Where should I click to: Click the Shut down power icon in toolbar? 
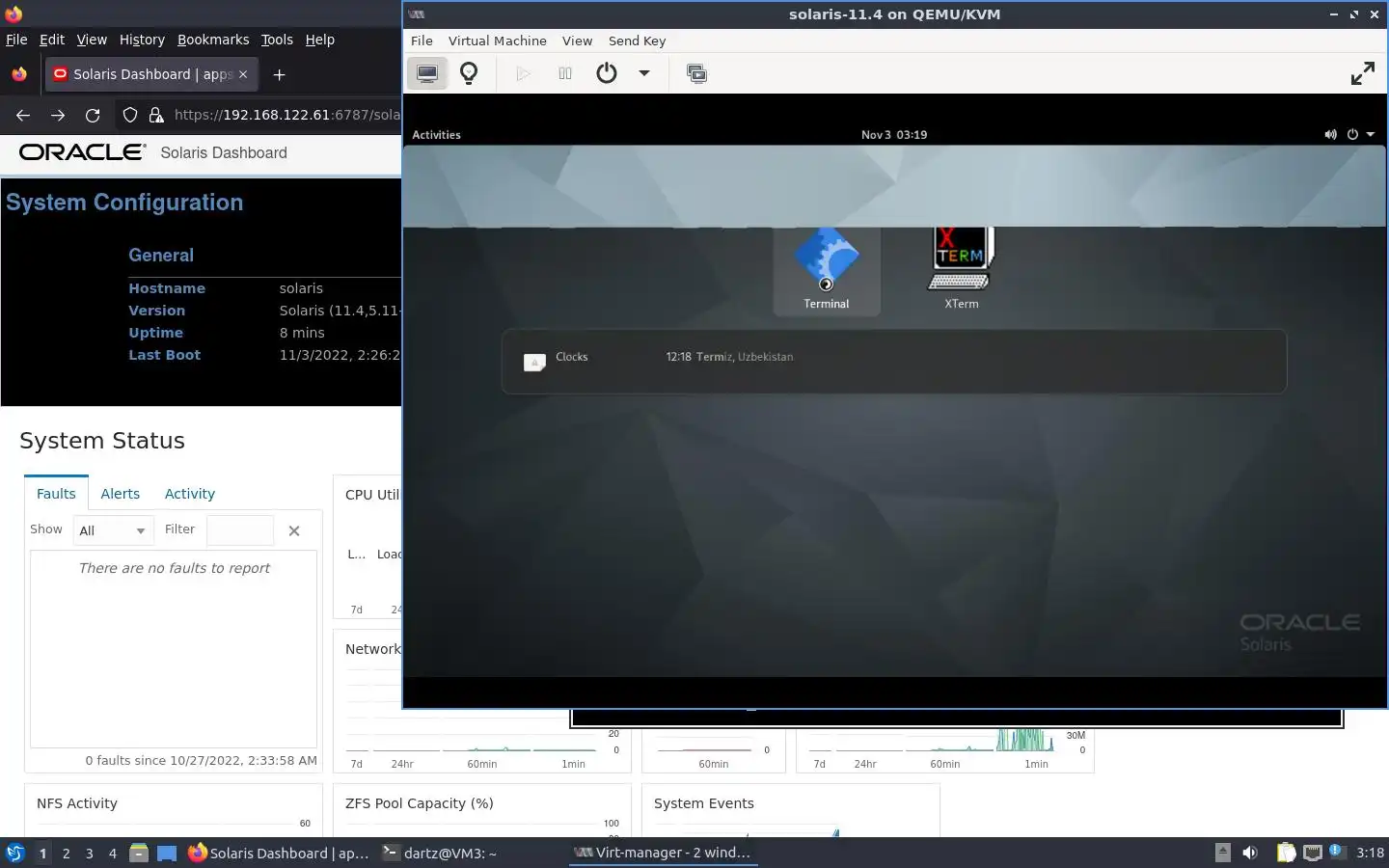(606, 73)
